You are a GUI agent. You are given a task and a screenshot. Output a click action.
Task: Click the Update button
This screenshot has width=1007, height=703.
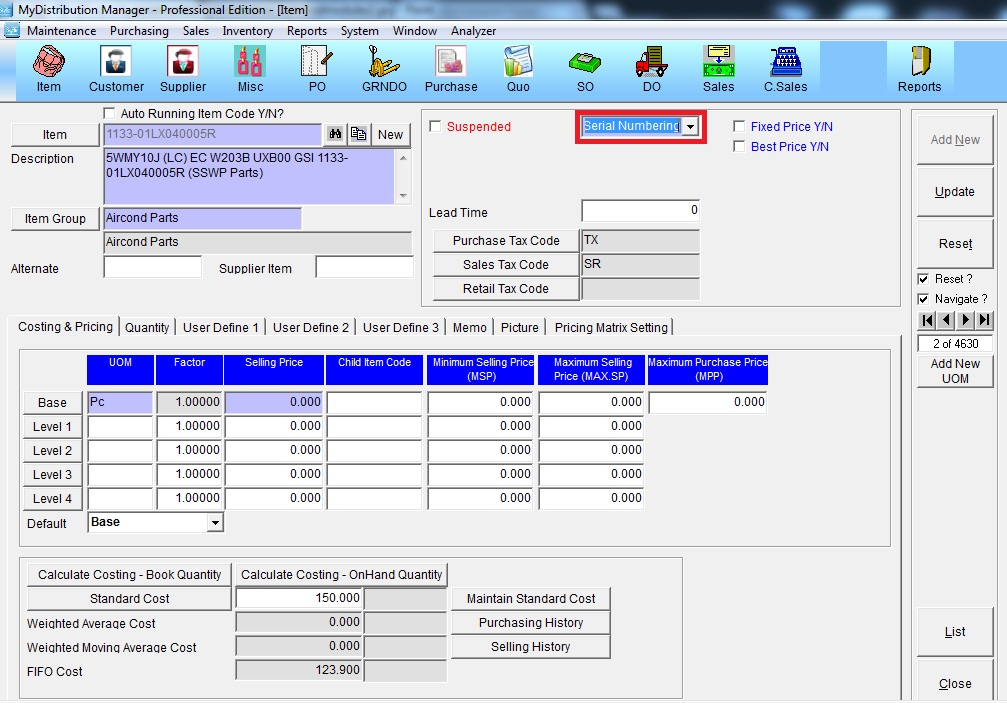coord(954,192)
